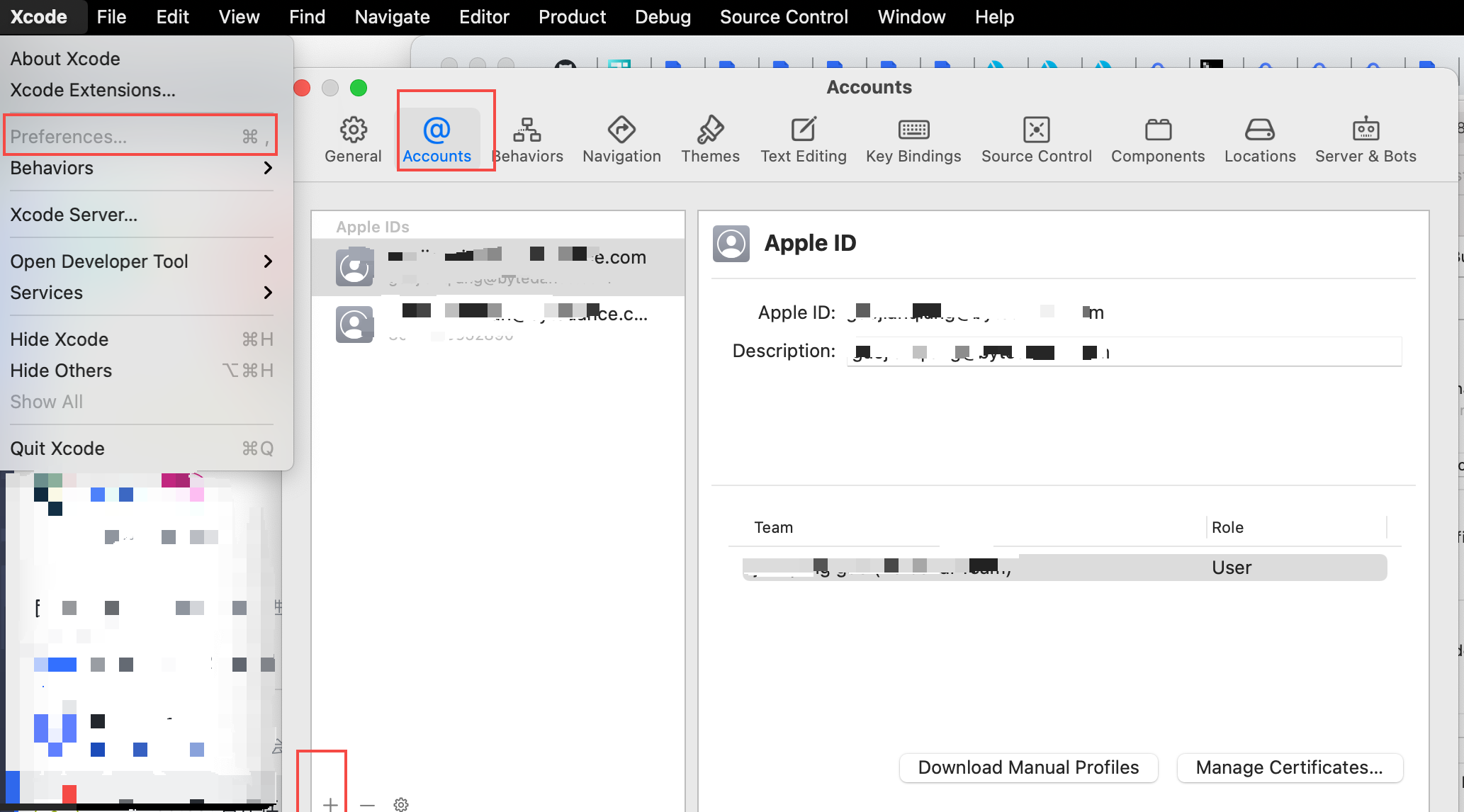Viewport: 1464px width, 812px height.
Task: Open the View menu
Action: (239, 17)
